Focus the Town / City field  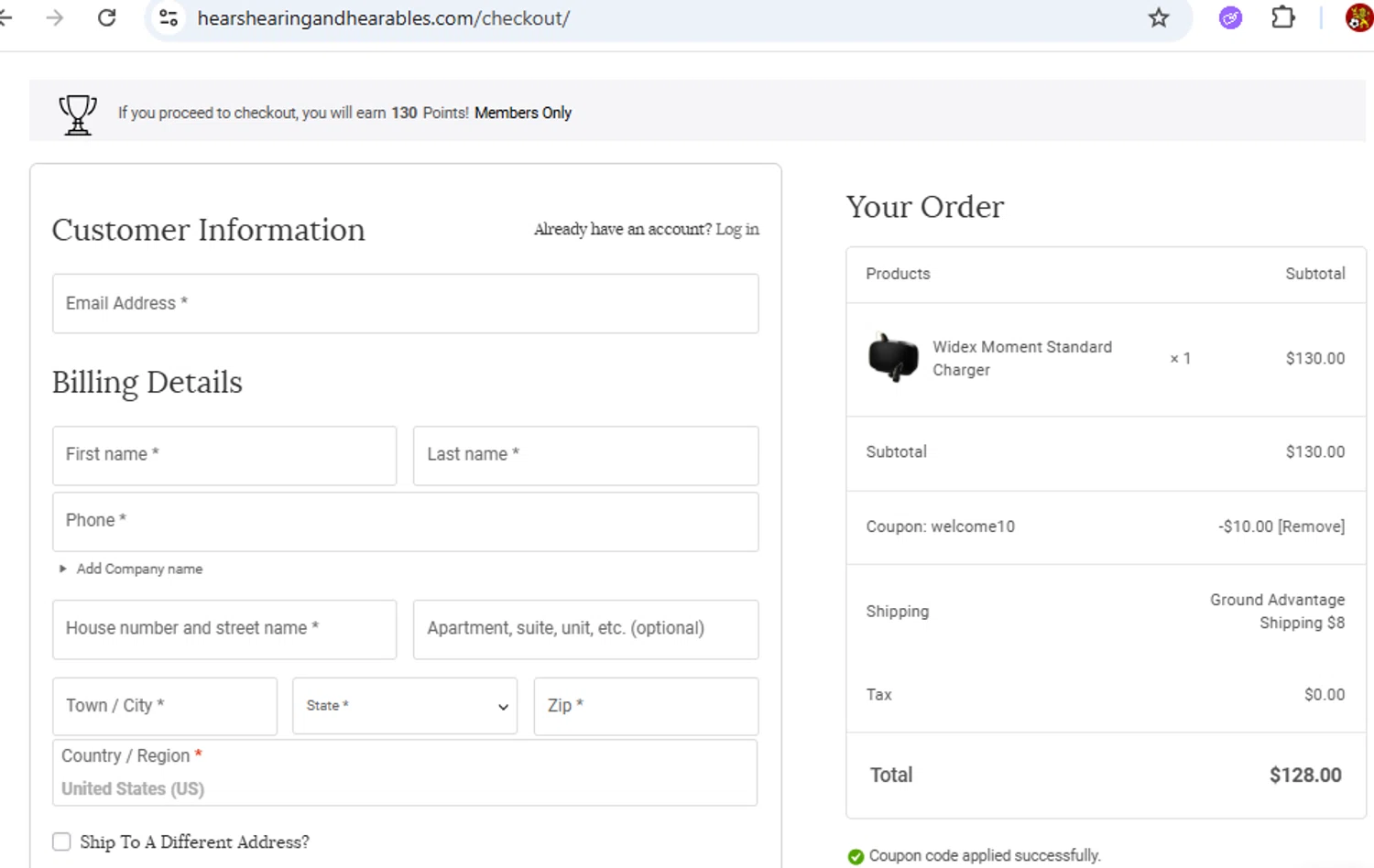[x=165, y=706]
